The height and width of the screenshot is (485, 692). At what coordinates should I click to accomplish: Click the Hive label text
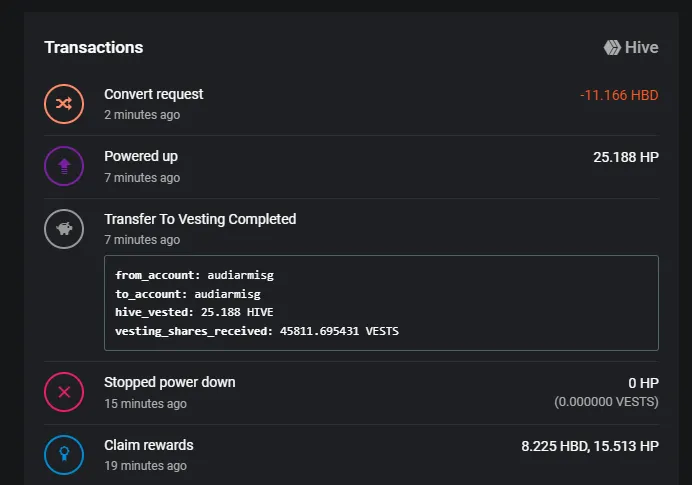point(642,48)
